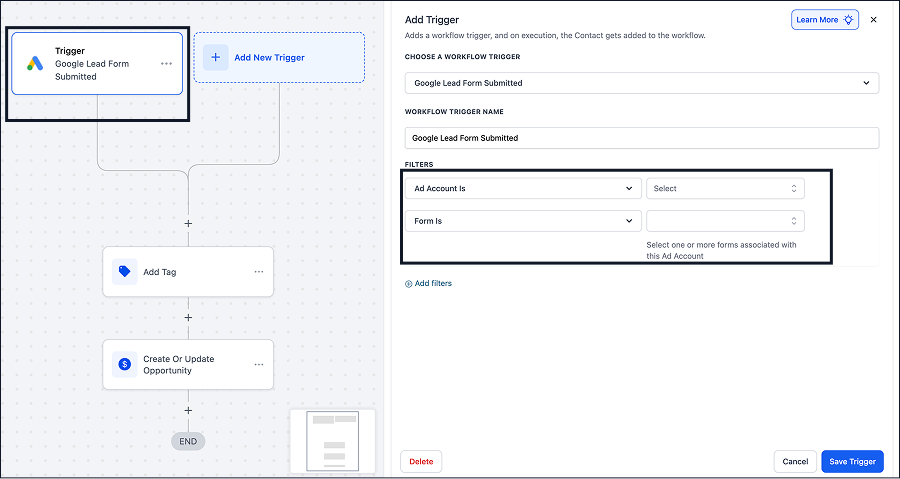900x479 pixels.
Task: Click the Add Tag icon
Action: click(x=125, y=271)
